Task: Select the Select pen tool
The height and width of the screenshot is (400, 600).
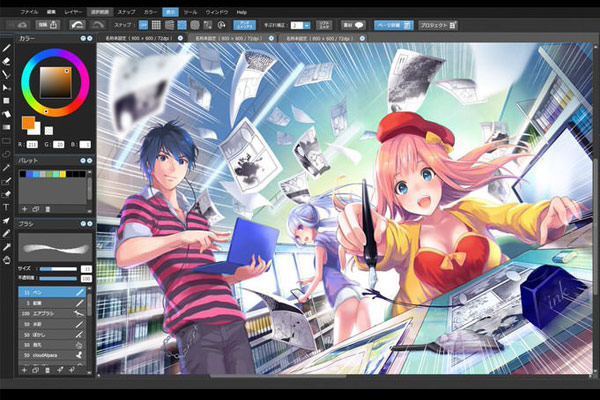Action: 7,181
